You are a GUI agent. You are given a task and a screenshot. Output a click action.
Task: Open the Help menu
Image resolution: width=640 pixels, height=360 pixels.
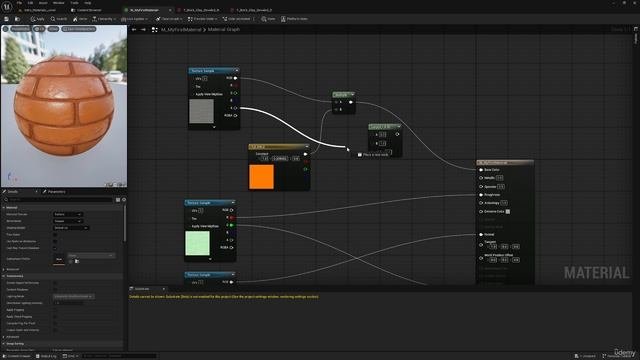(x=87, y=3)
